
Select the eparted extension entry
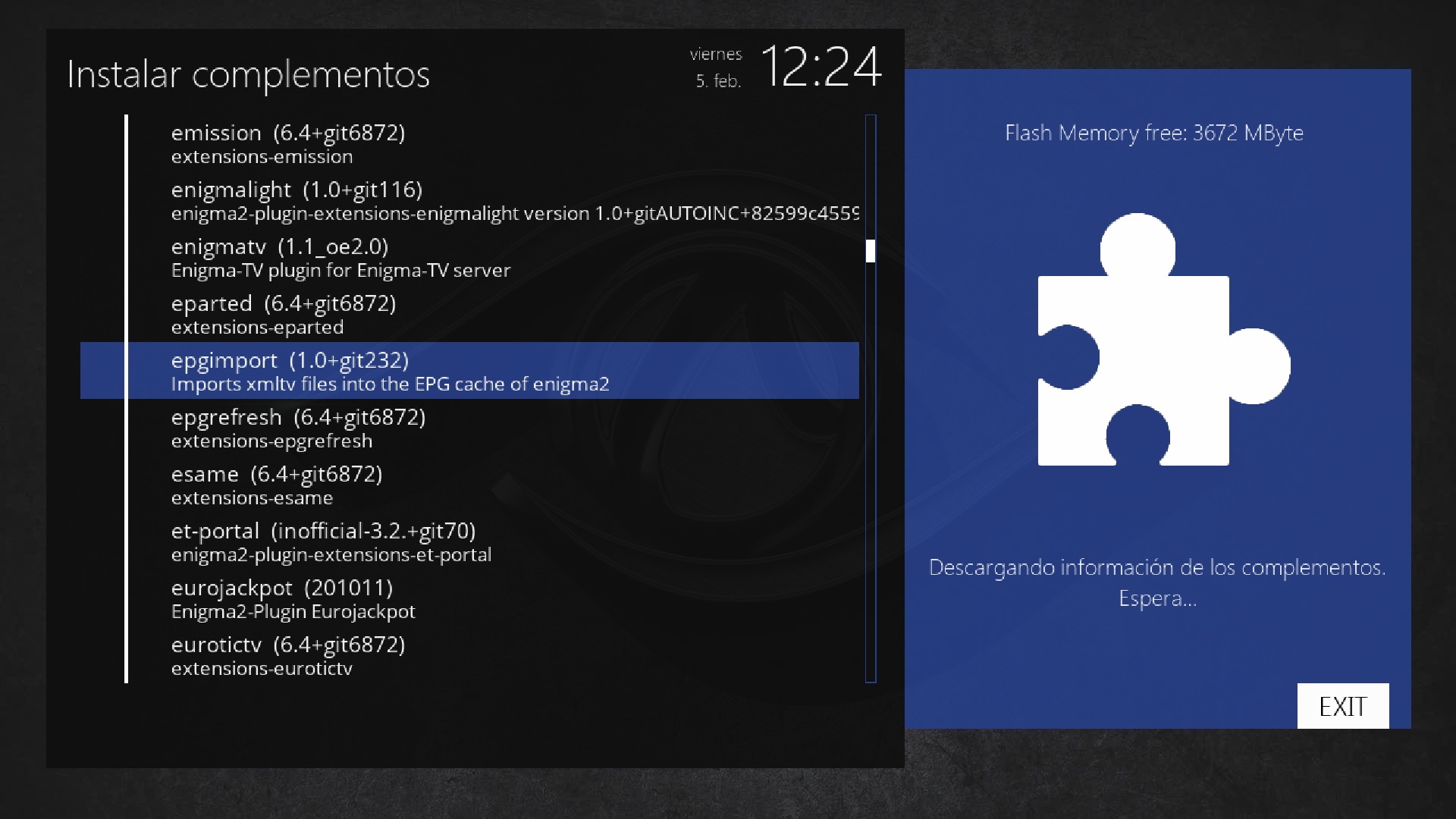point(284,313)
